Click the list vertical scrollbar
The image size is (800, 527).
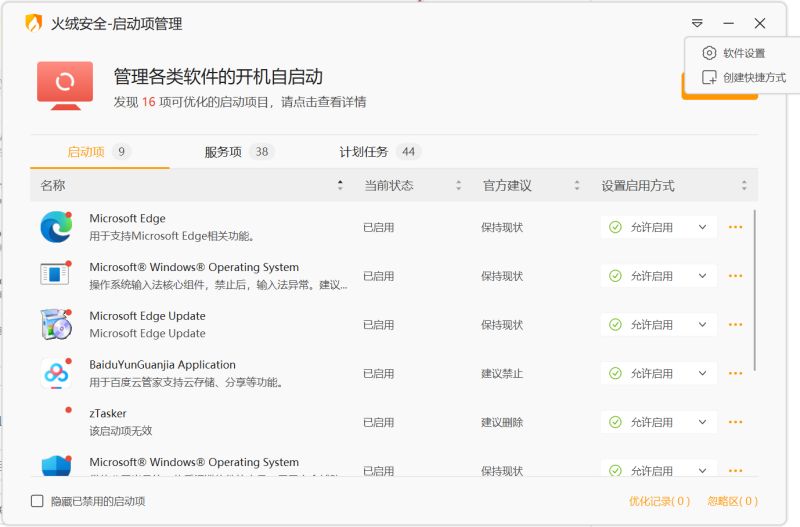tap(755, 290)
